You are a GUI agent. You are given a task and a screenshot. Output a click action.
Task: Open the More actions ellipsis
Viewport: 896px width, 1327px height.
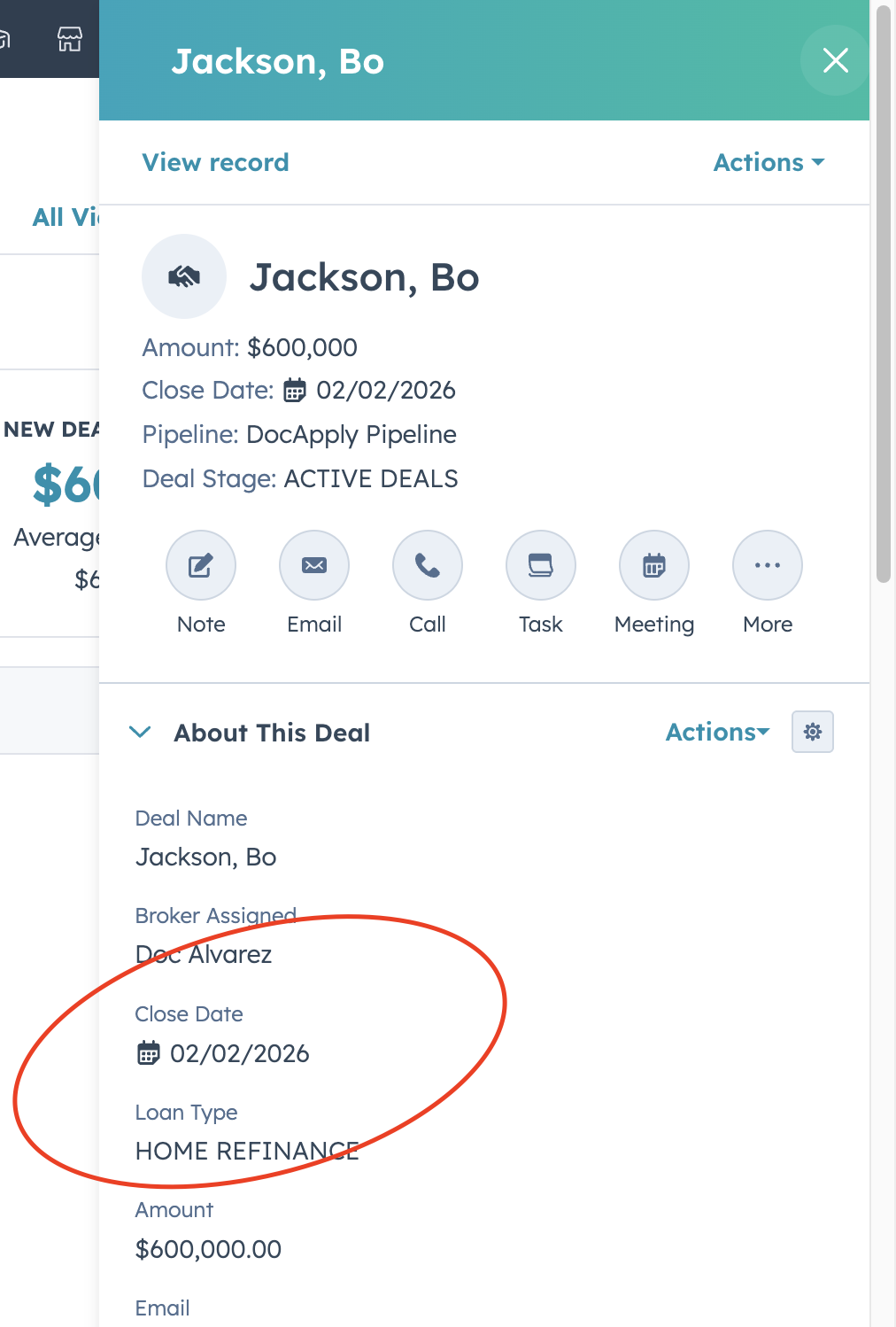[768, 565]
